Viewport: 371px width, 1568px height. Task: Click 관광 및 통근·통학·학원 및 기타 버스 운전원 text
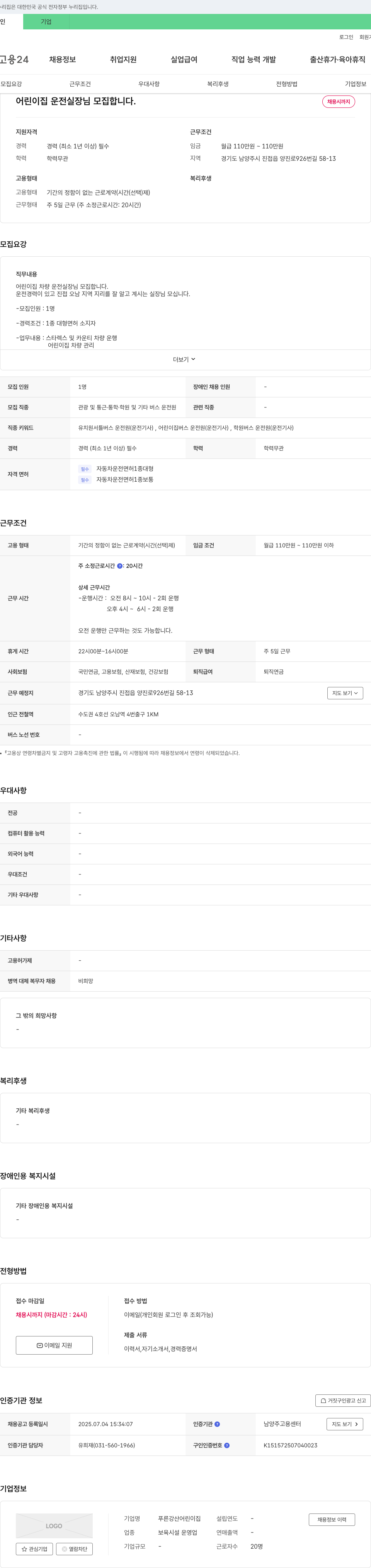tap(127, 407)
